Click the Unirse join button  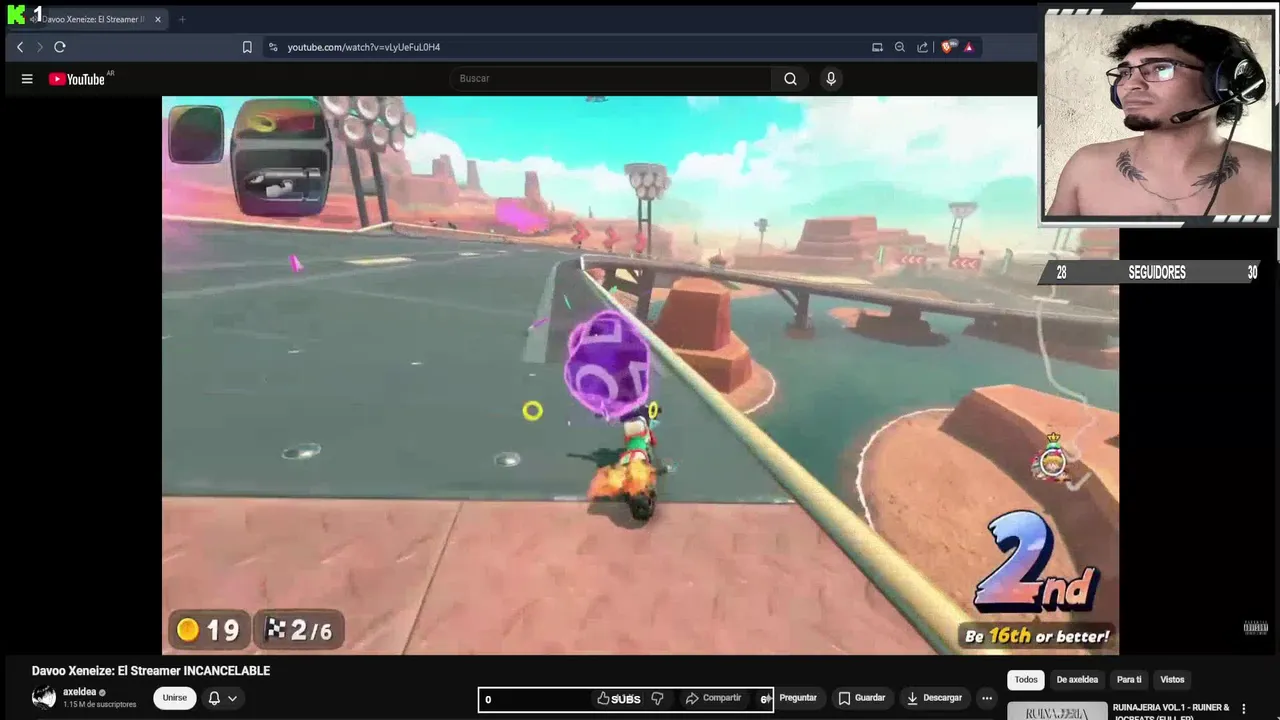pyautogui.click(x=175, y=698)
